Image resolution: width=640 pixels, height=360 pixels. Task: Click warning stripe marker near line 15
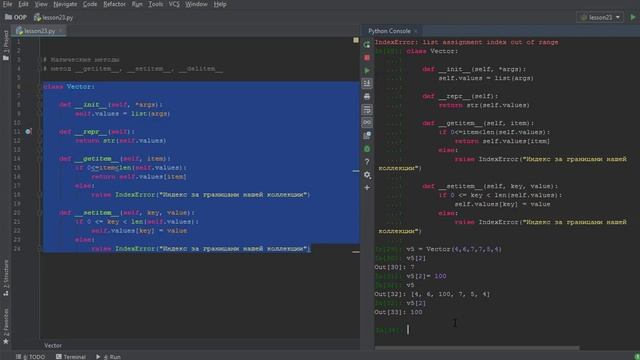click(x=356, y=171)
